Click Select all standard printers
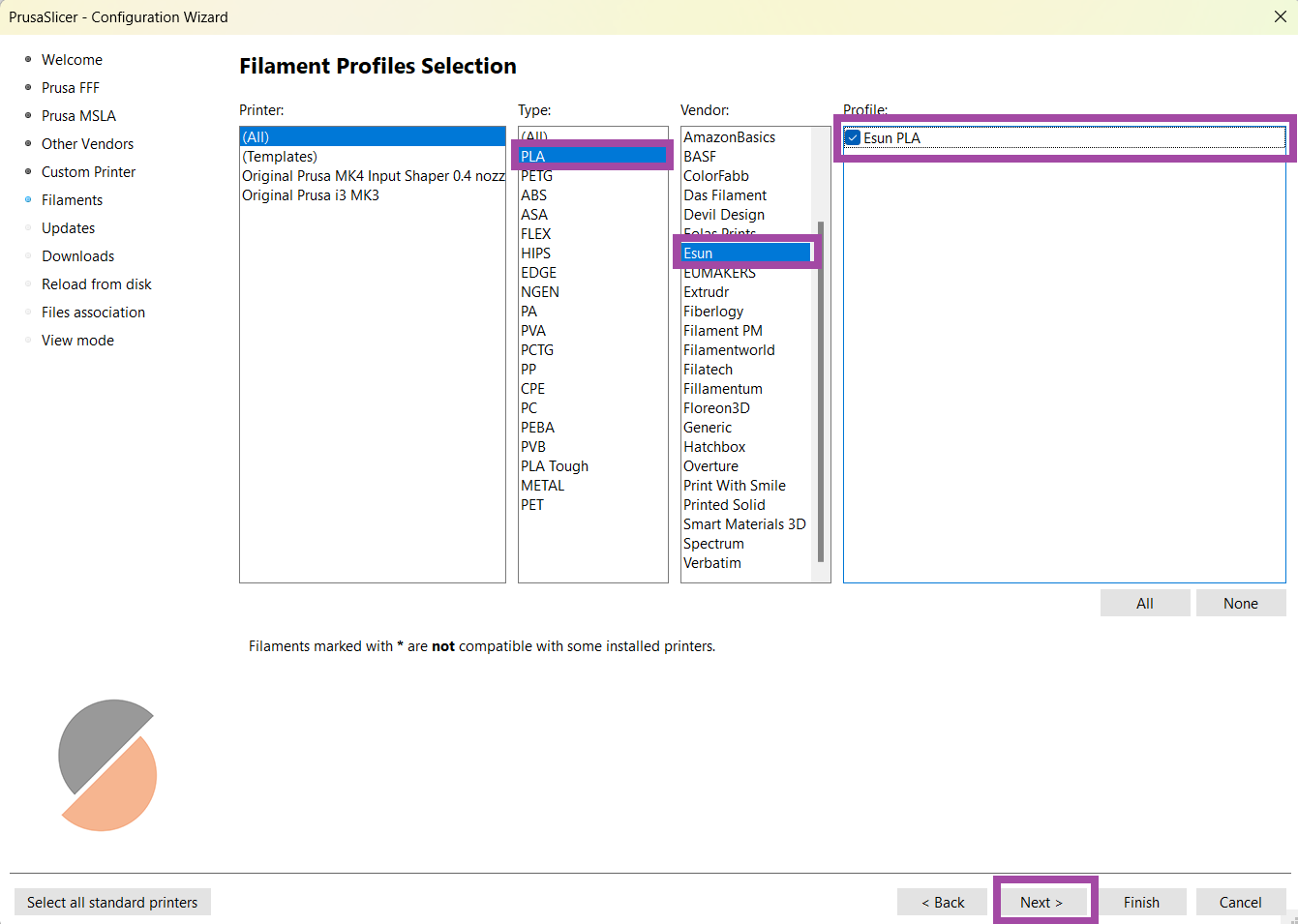 coord(112,902)
